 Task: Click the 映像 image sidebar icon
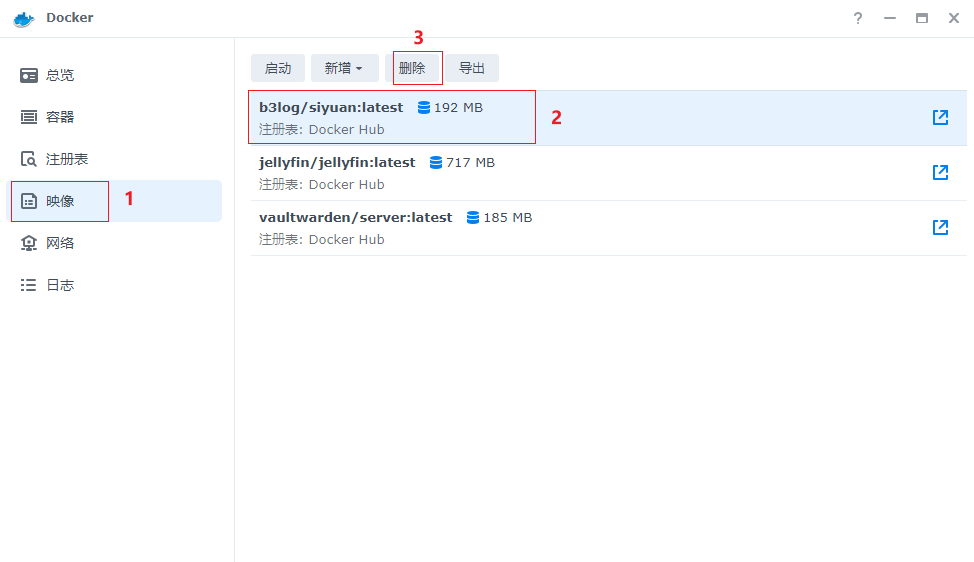(x=29, y=201)
